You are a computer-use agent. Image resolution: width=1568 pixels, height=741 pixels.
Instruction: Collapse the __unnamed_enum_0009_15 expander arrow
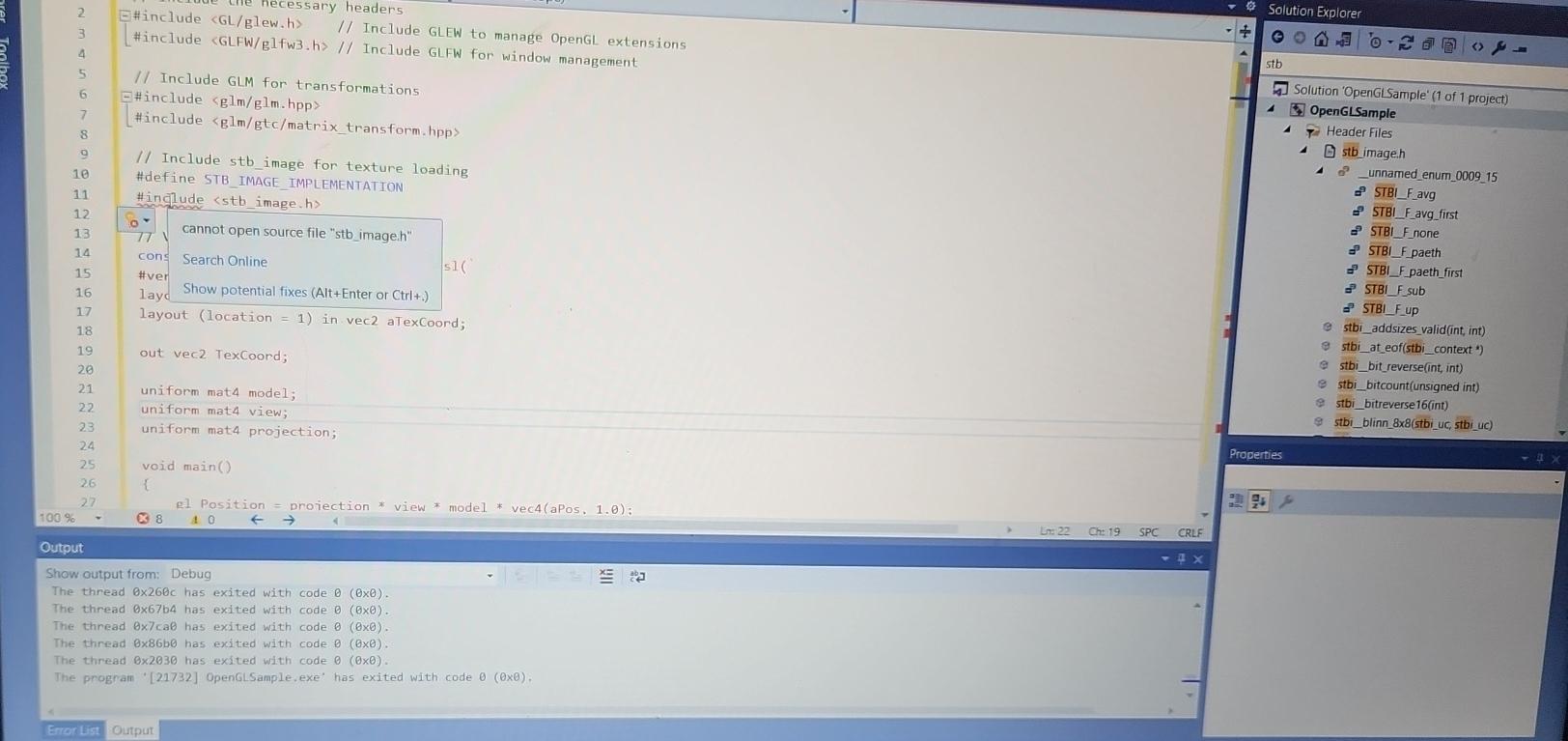point(1320,171)
